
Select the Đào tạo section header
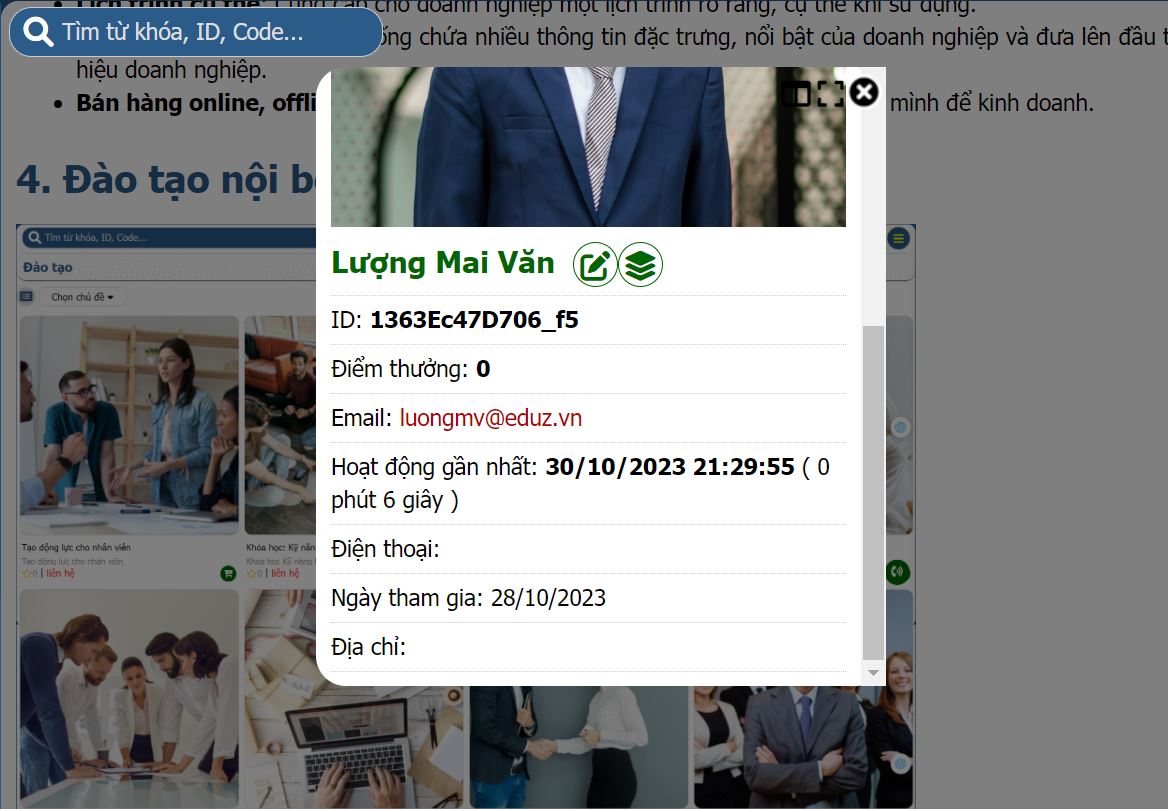pos(47,267)
